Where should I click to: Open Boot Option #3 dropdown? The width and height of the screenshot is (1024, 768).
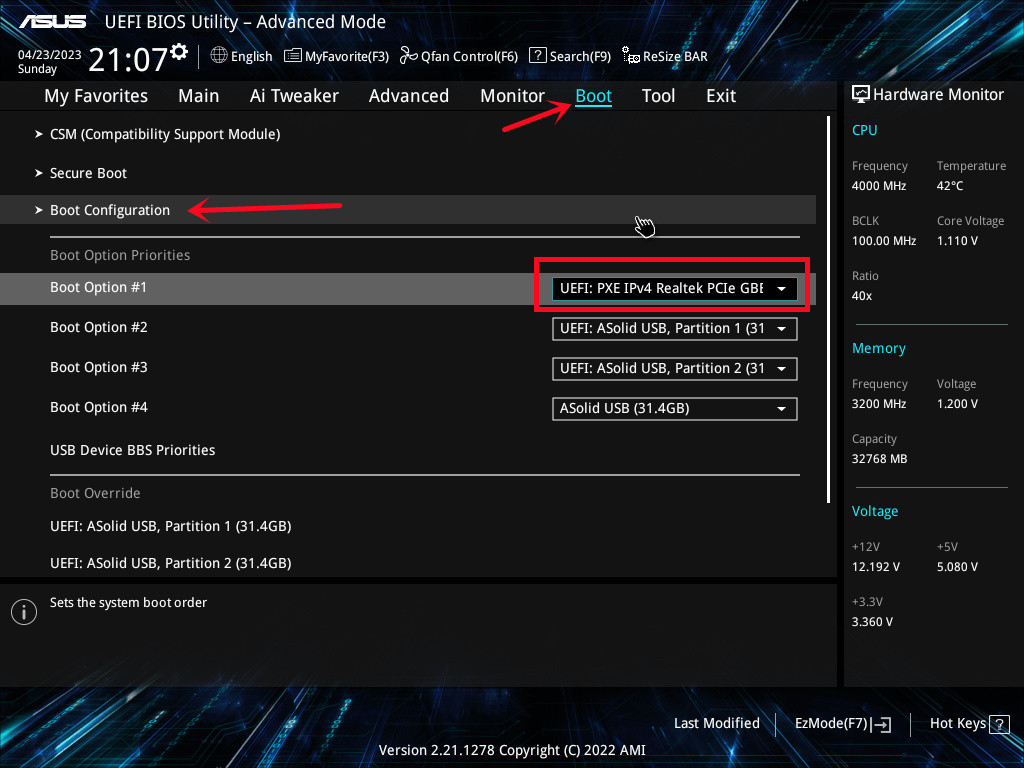pyautogui.click(x=675, y=368)
